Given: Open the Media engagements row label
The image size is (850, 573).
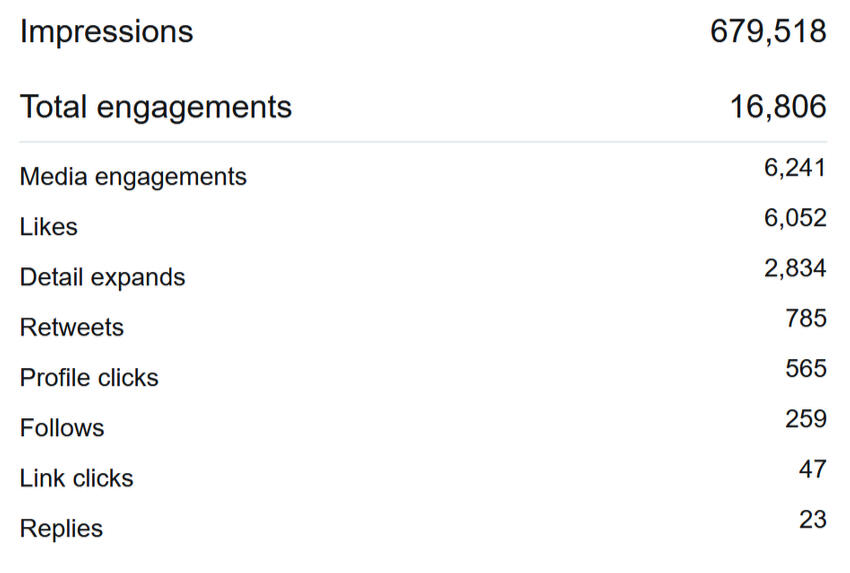Looking at the screenshot, I should [133, 177].
